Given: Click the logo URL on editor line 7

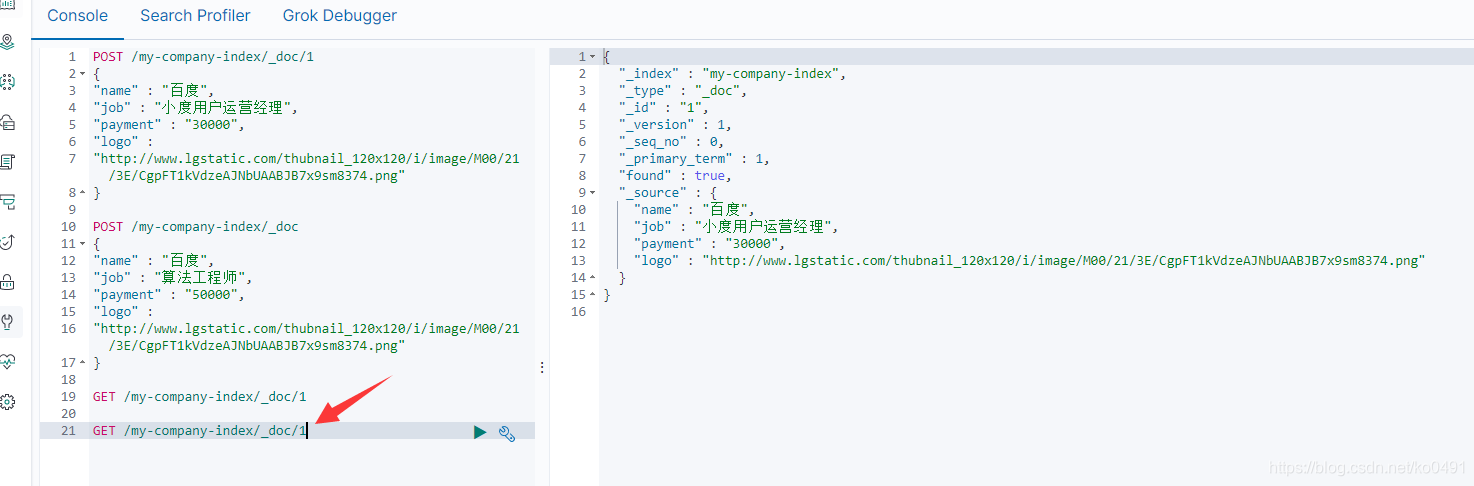Looking at the screenshot, I should (x=306, y=168).
